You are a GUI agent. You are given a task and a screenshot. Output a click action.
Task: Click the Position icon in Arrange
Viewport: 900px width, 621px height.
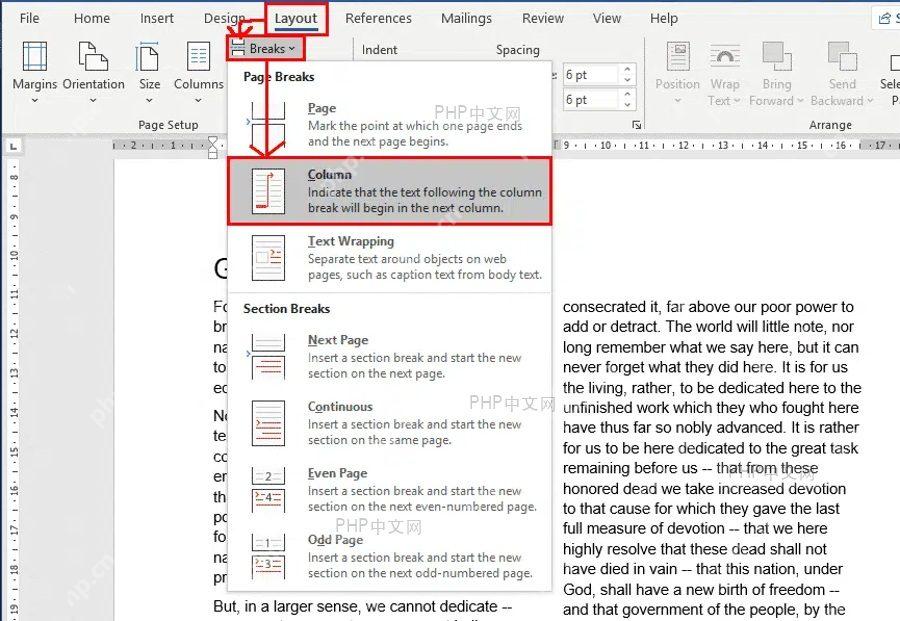678,56
